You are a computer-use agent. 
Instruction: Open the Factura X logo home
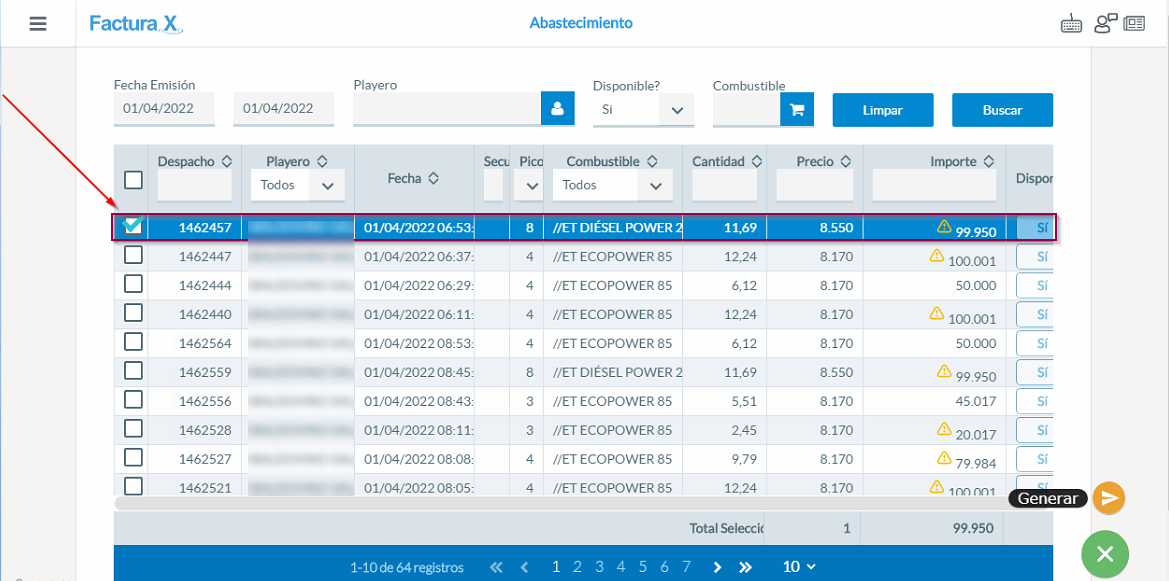(x=136, y=24)
